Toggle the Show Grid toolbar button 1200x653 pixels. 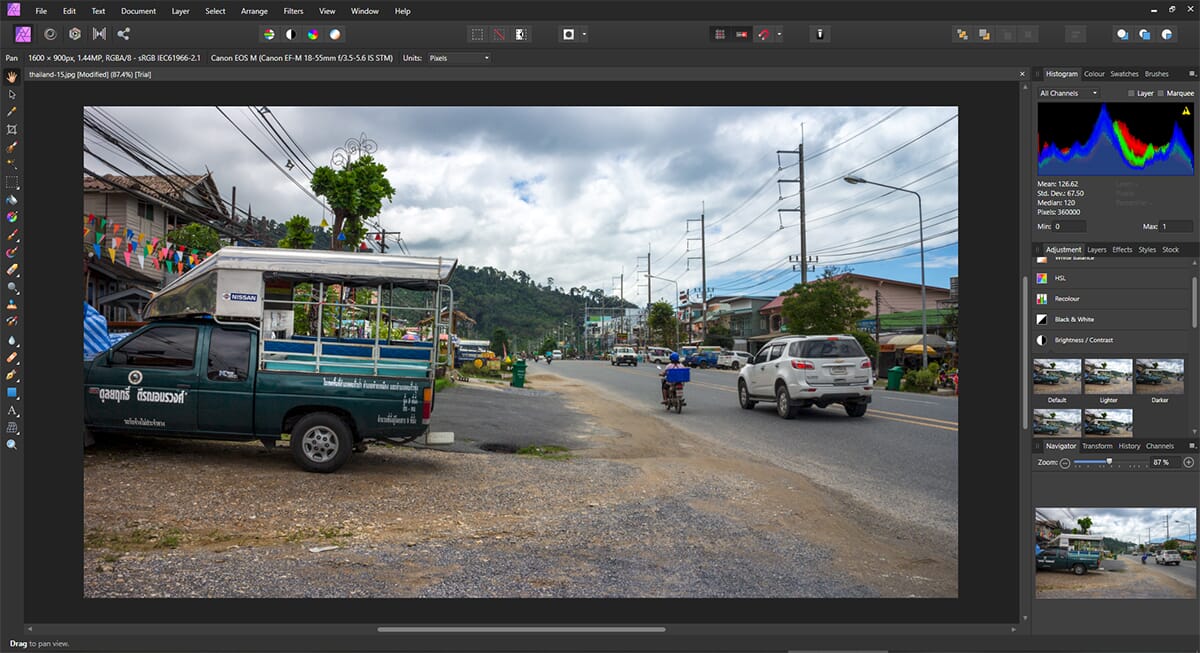coord(719,34)
